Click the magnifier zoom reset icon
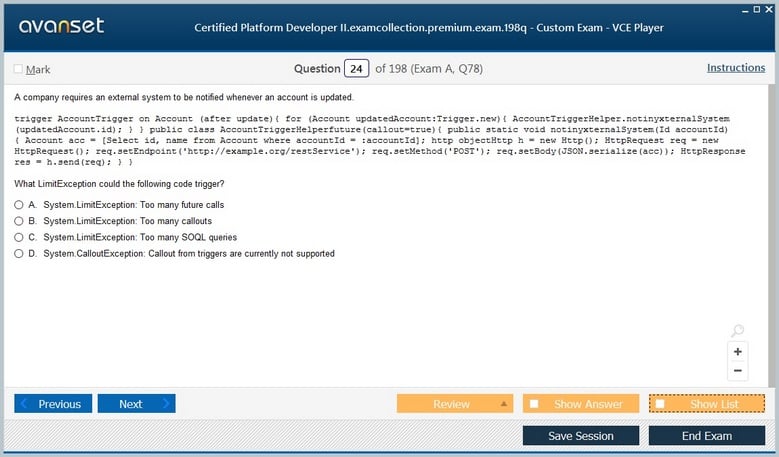 click(738, 330)
